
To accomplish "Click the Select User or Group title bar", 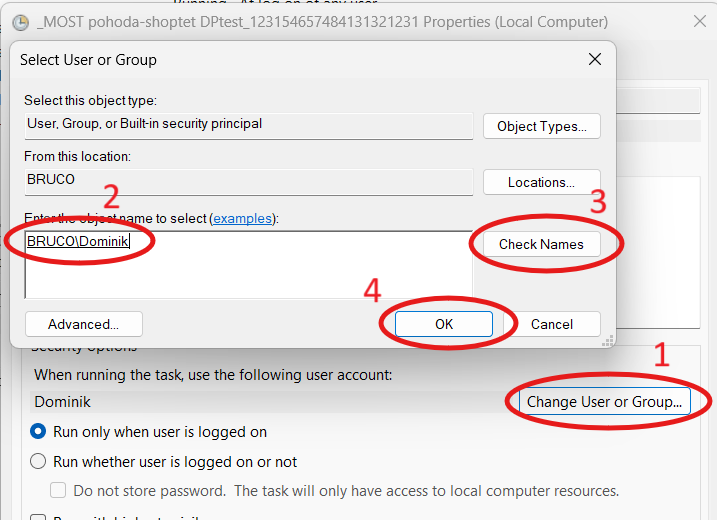I will click(300, 60).
